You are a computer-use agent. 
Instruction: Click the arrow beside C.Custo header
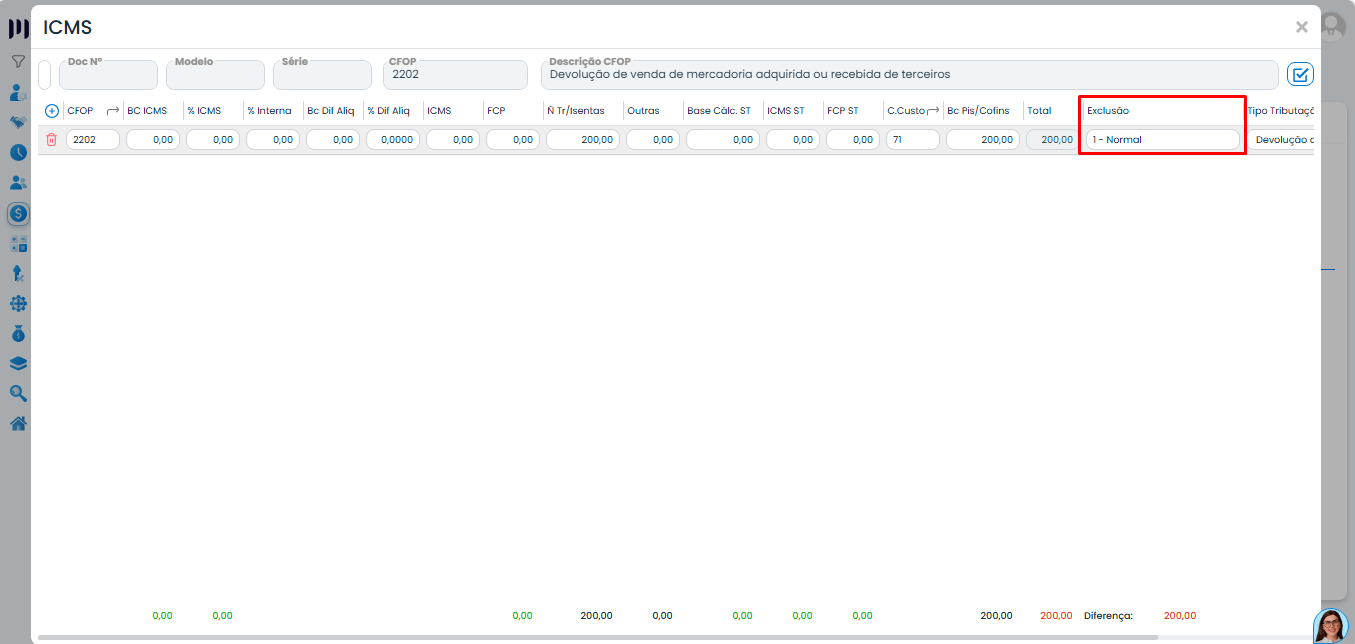coord(933,111)
